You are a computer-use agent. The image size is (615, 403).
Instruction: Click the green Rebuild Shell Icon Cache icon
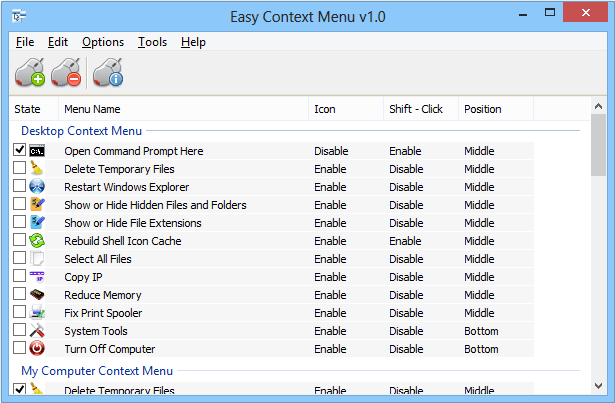click(37, 241)
